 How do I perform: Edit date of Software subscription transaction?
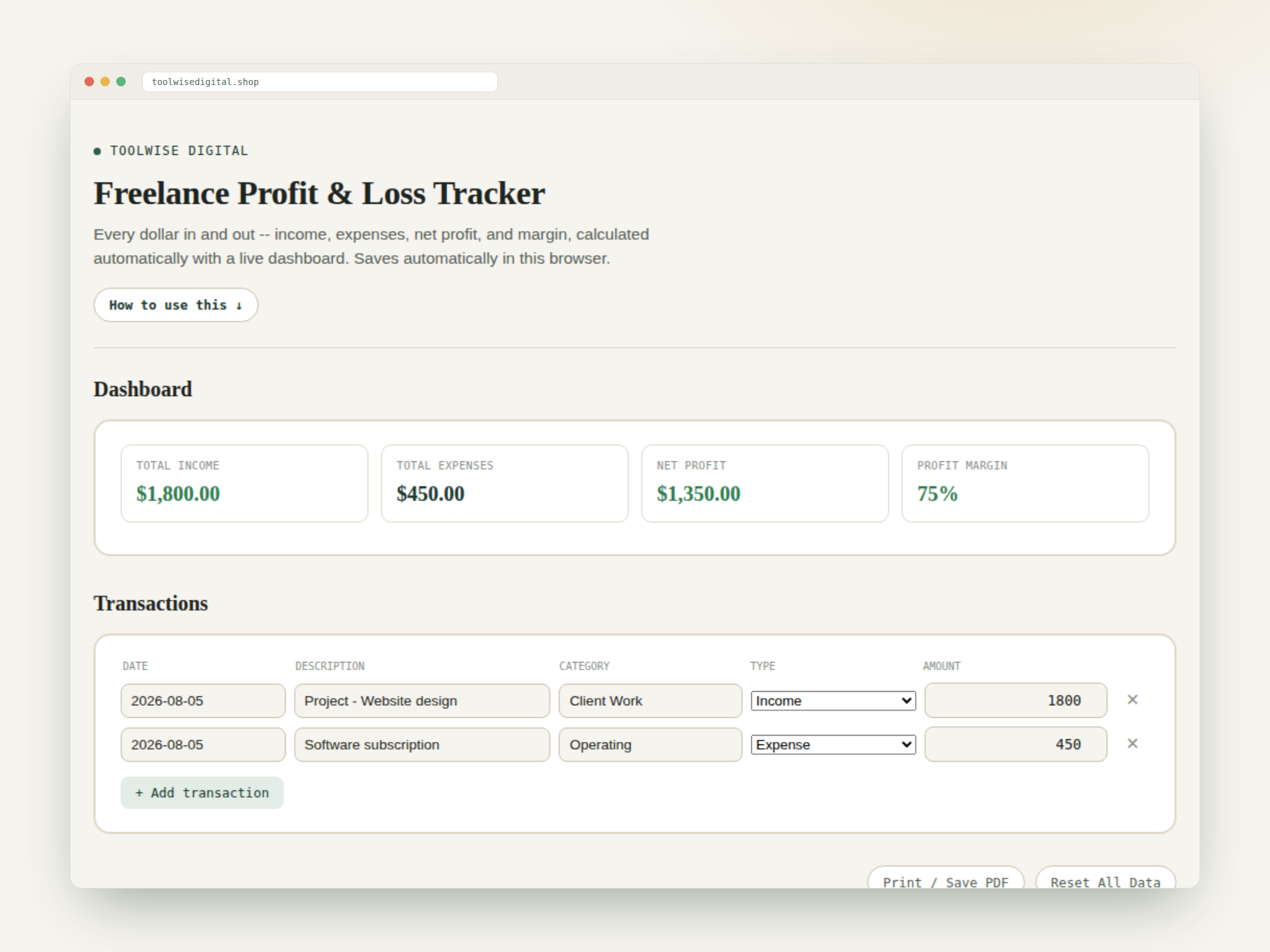point(203,744)
